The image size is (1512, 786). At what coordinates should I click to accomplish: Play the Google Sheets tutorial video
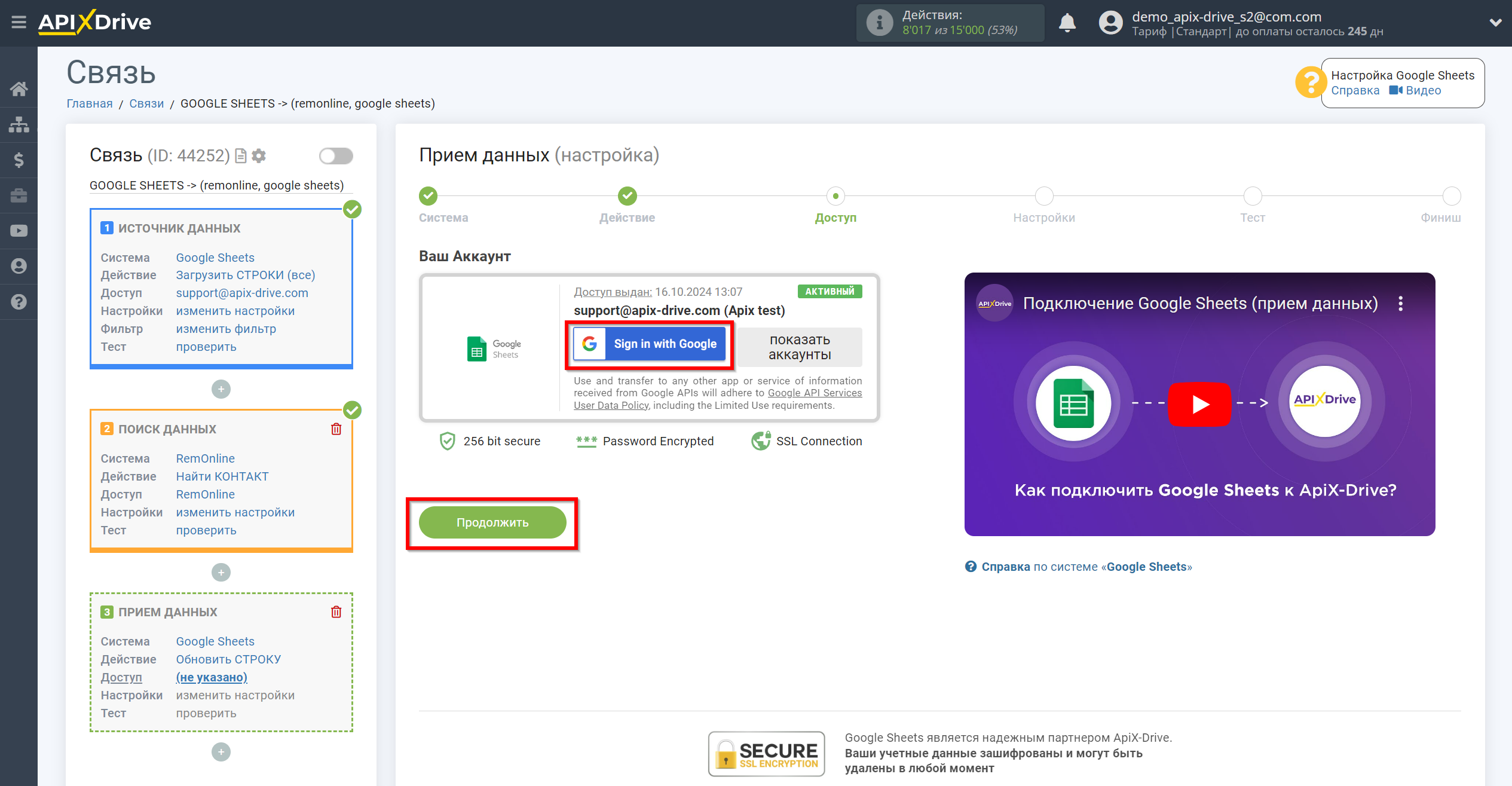[1199, 404]
